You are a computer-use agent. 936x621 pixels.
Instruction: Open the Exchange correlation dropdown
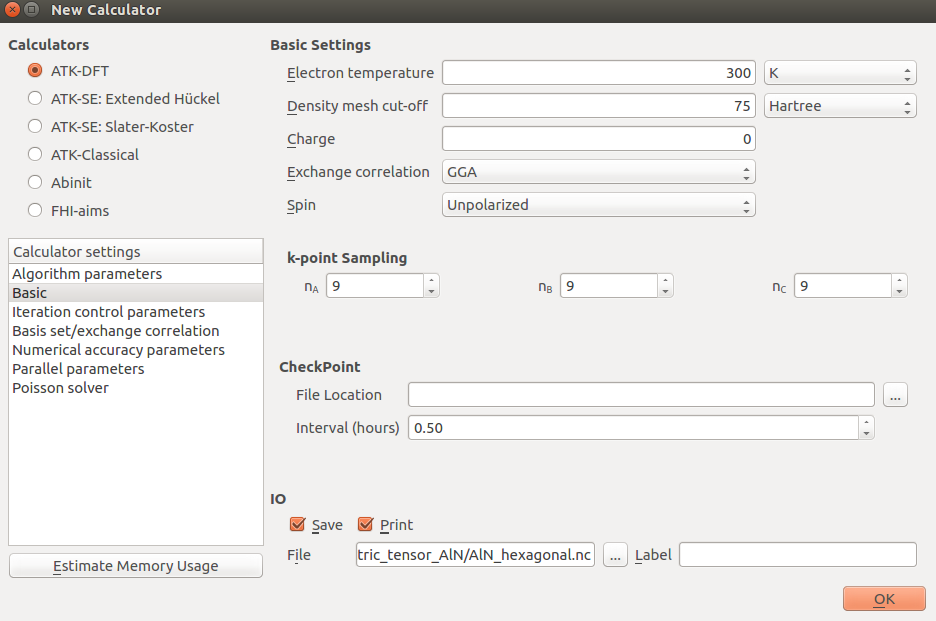pyautogui.click(x=599, y=172)
